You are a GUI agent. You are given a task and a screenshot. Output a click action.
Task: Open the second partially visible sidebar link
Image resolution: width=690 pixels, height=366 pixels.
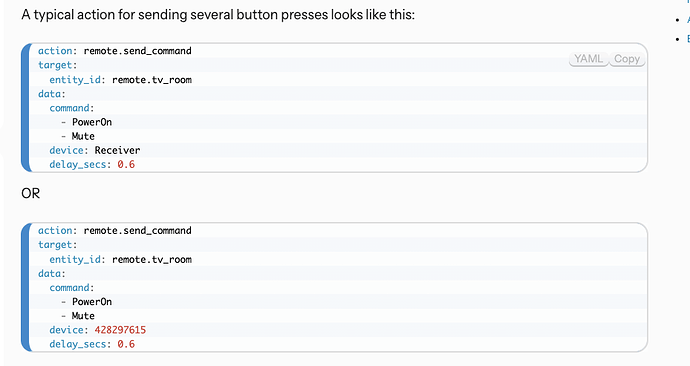pos(688,39)
